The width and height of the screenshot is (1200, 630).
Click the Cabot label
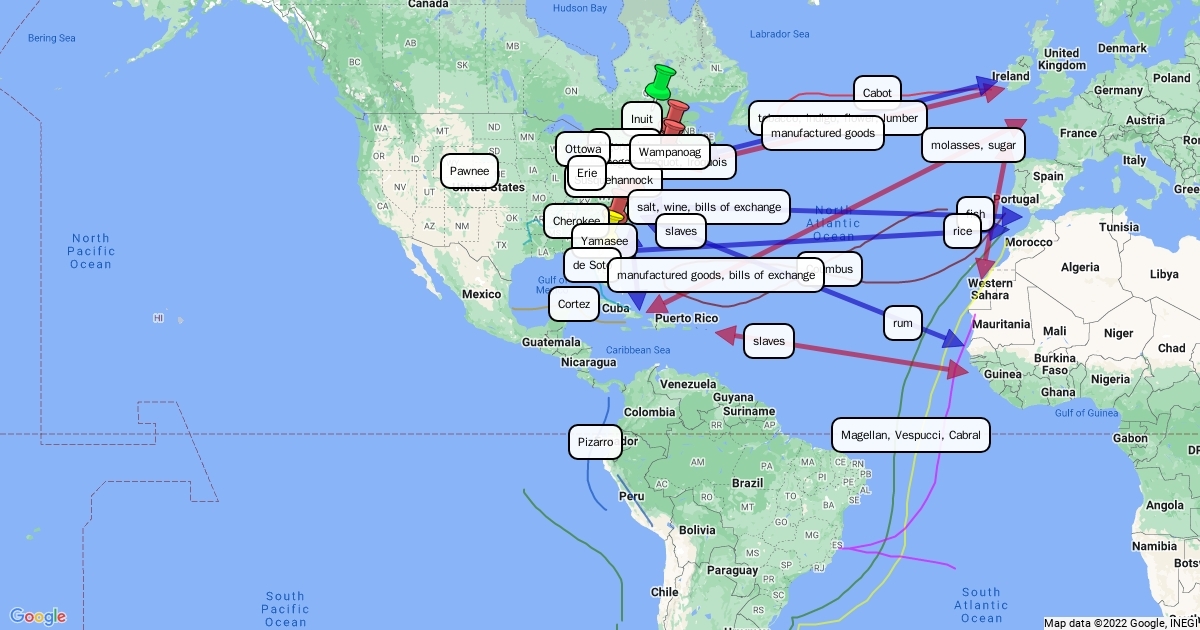(877, 93)
